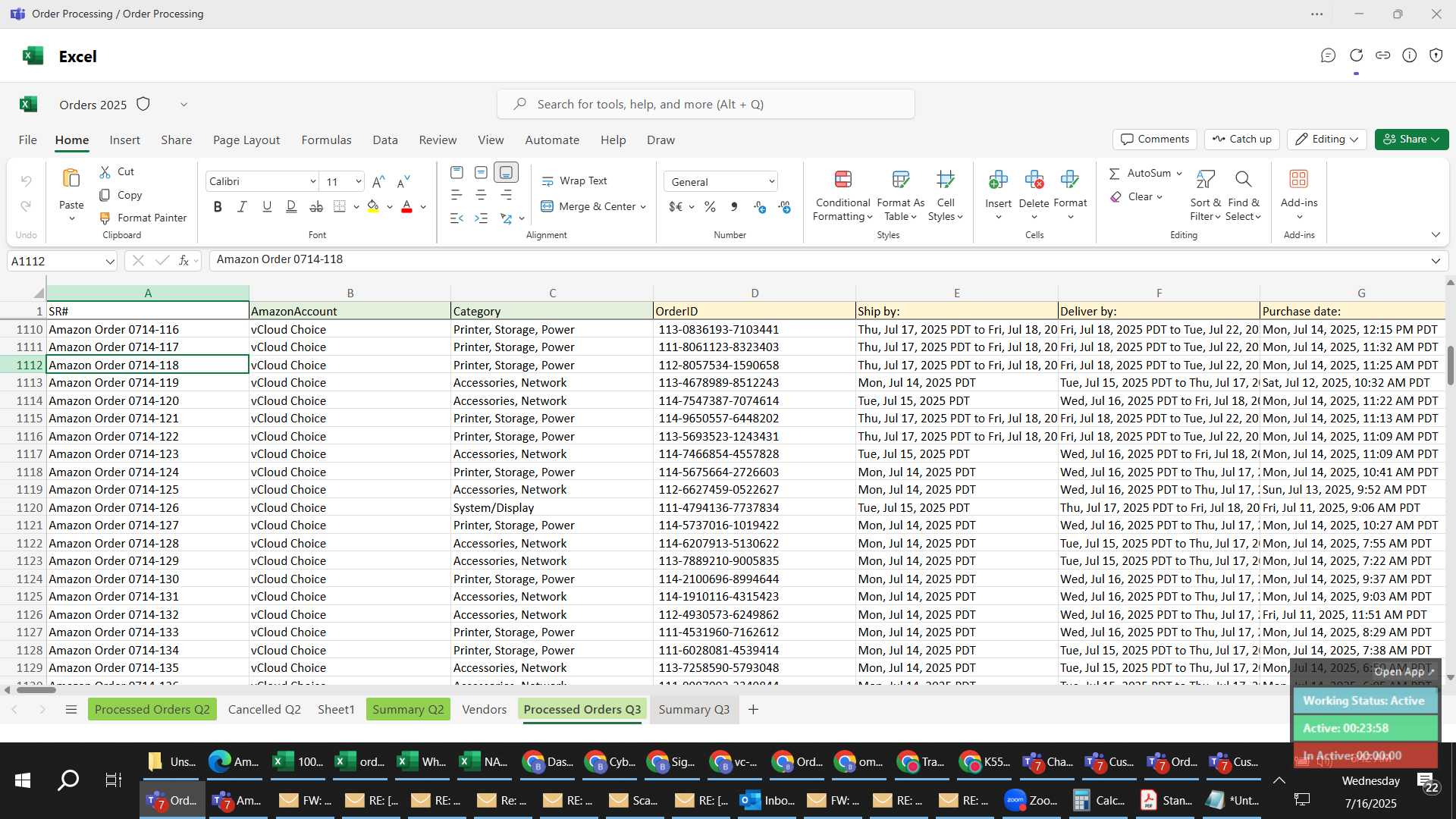Apply Double Underline formatting
The width and height of the screenshot is (1456, 819).
coord(291,206)
